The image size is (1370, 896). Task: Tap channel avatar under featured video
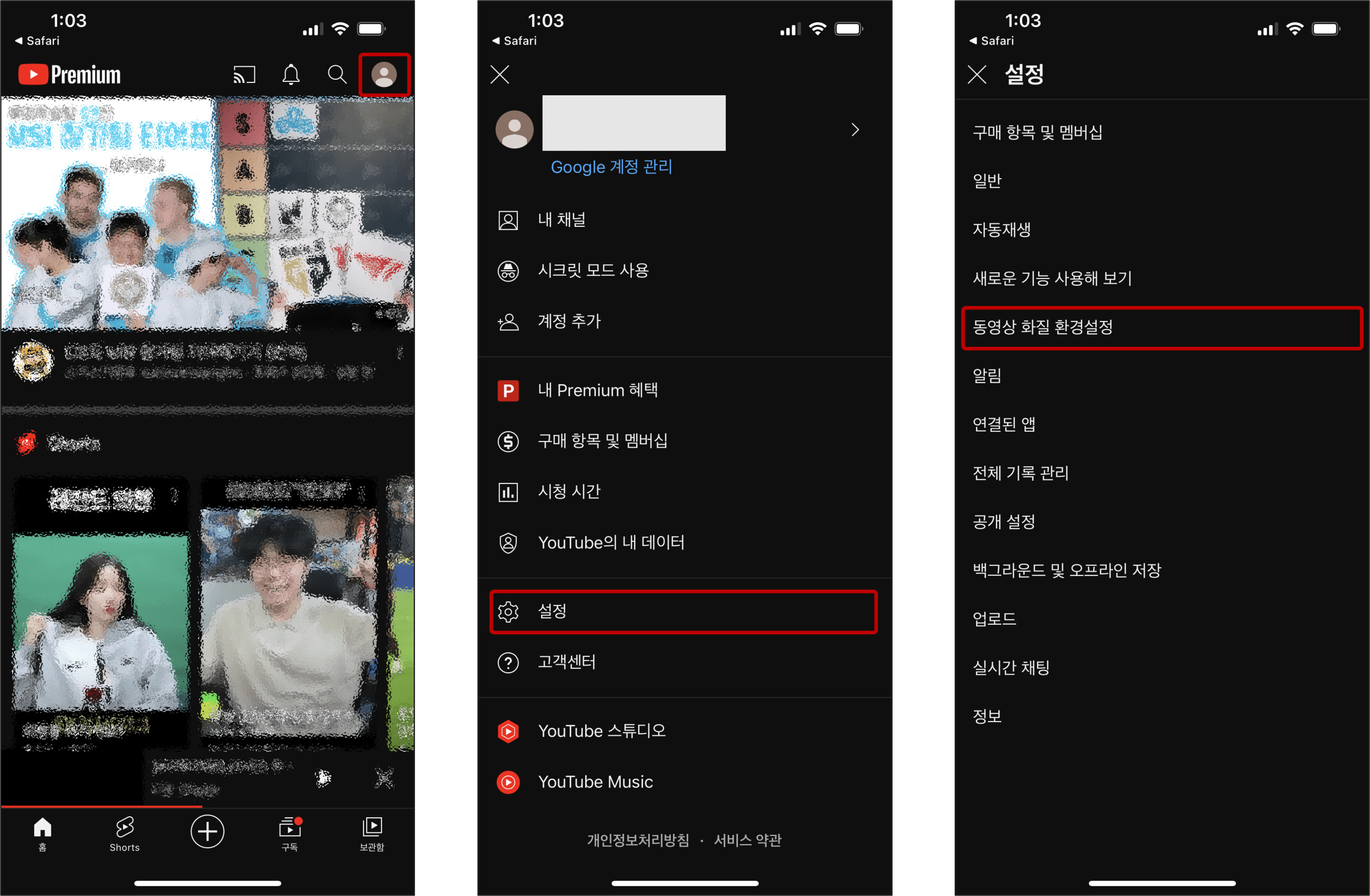click(33, 362)
